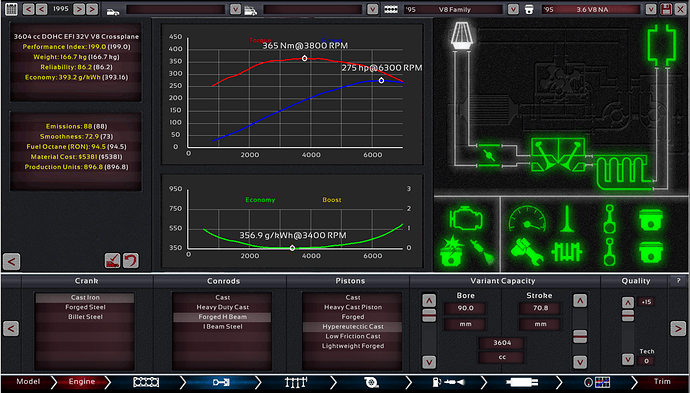Open the 3.6 V8 NA variant dropdown
This screenshot has width=690, height=393.
point(651,9)
